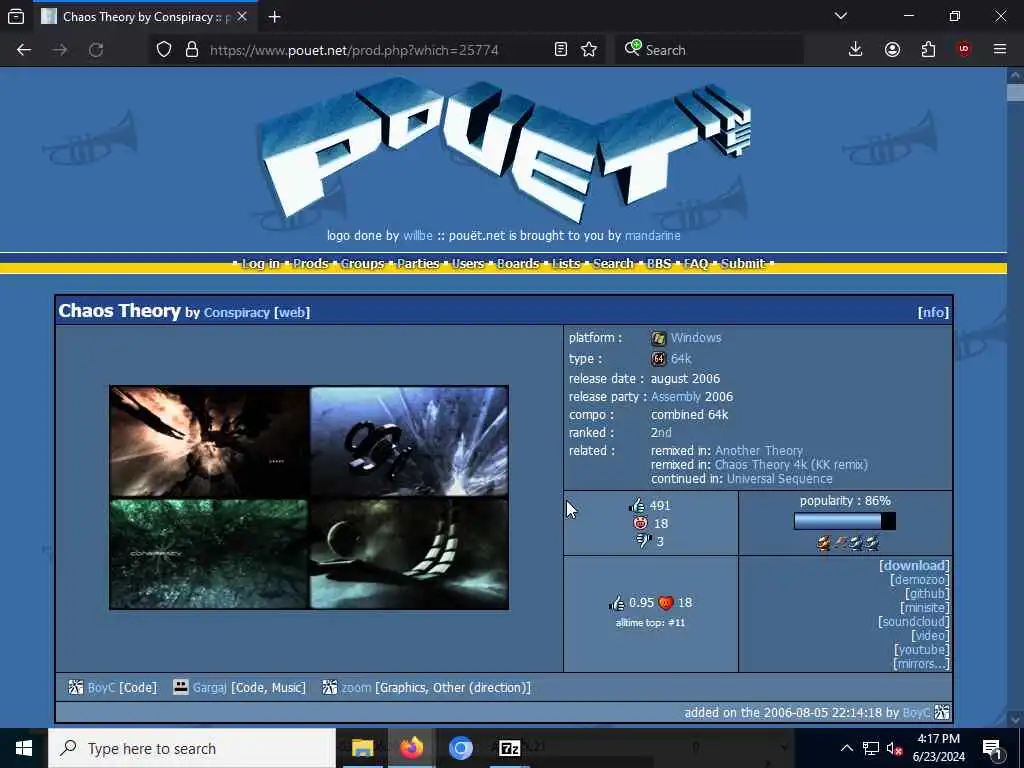Open the shield tracking protection icon
The image size is (1024, 768).
tap(164, 50)
